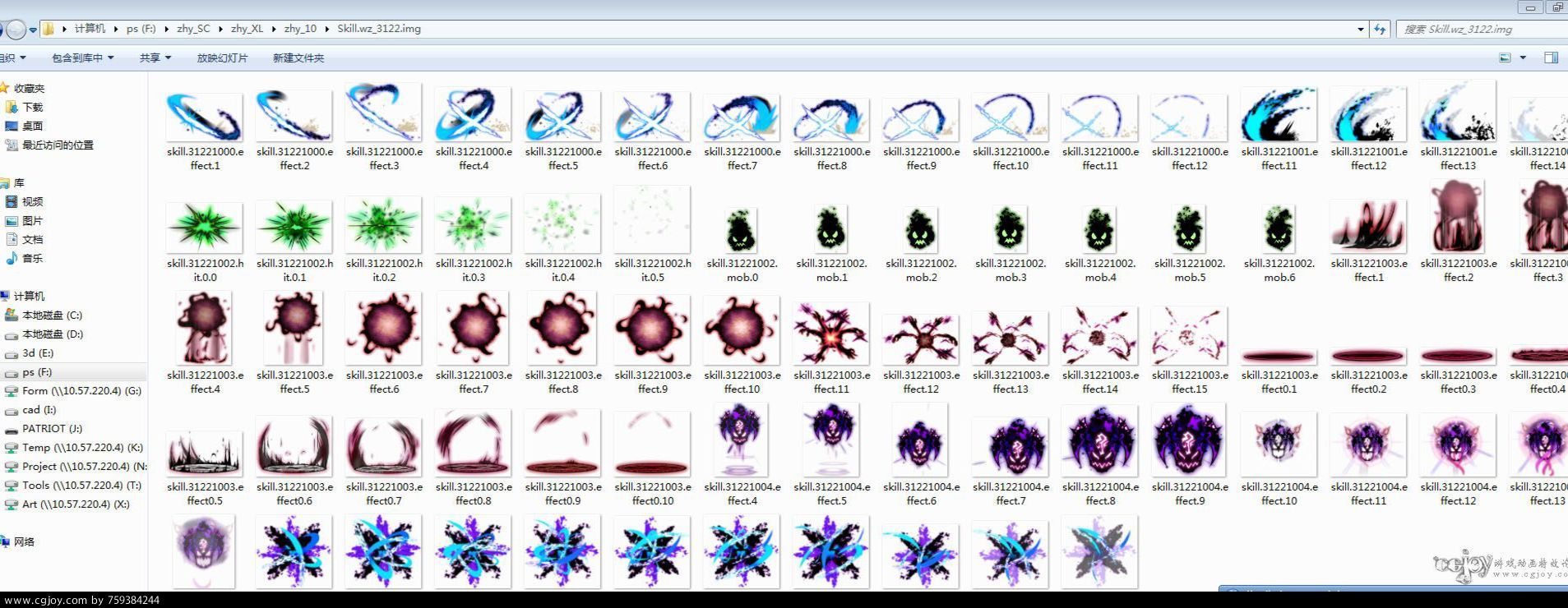The image size is (1568, 608).
Task: Select thumbnail skill.31221003.effect.1
Action: coord(1369,226)
